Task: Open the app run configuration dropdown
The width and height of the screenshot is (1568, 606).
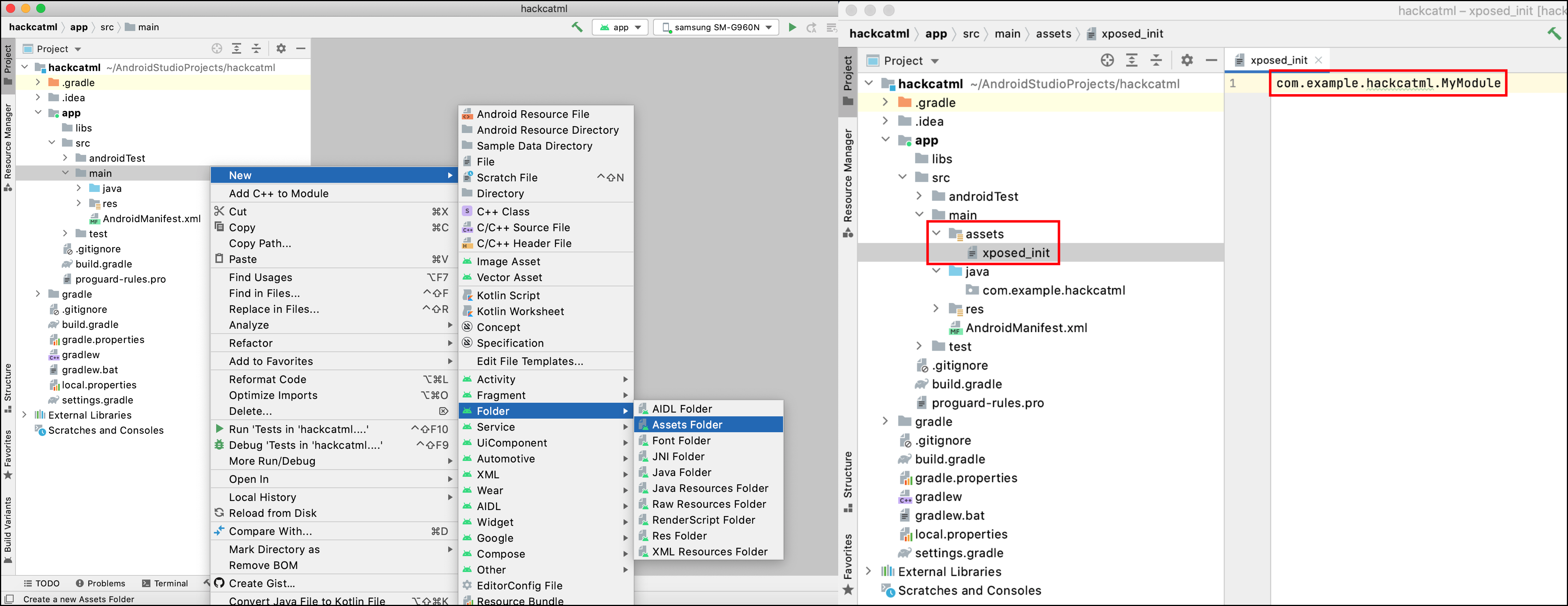Action: click(x=620, y=27)
